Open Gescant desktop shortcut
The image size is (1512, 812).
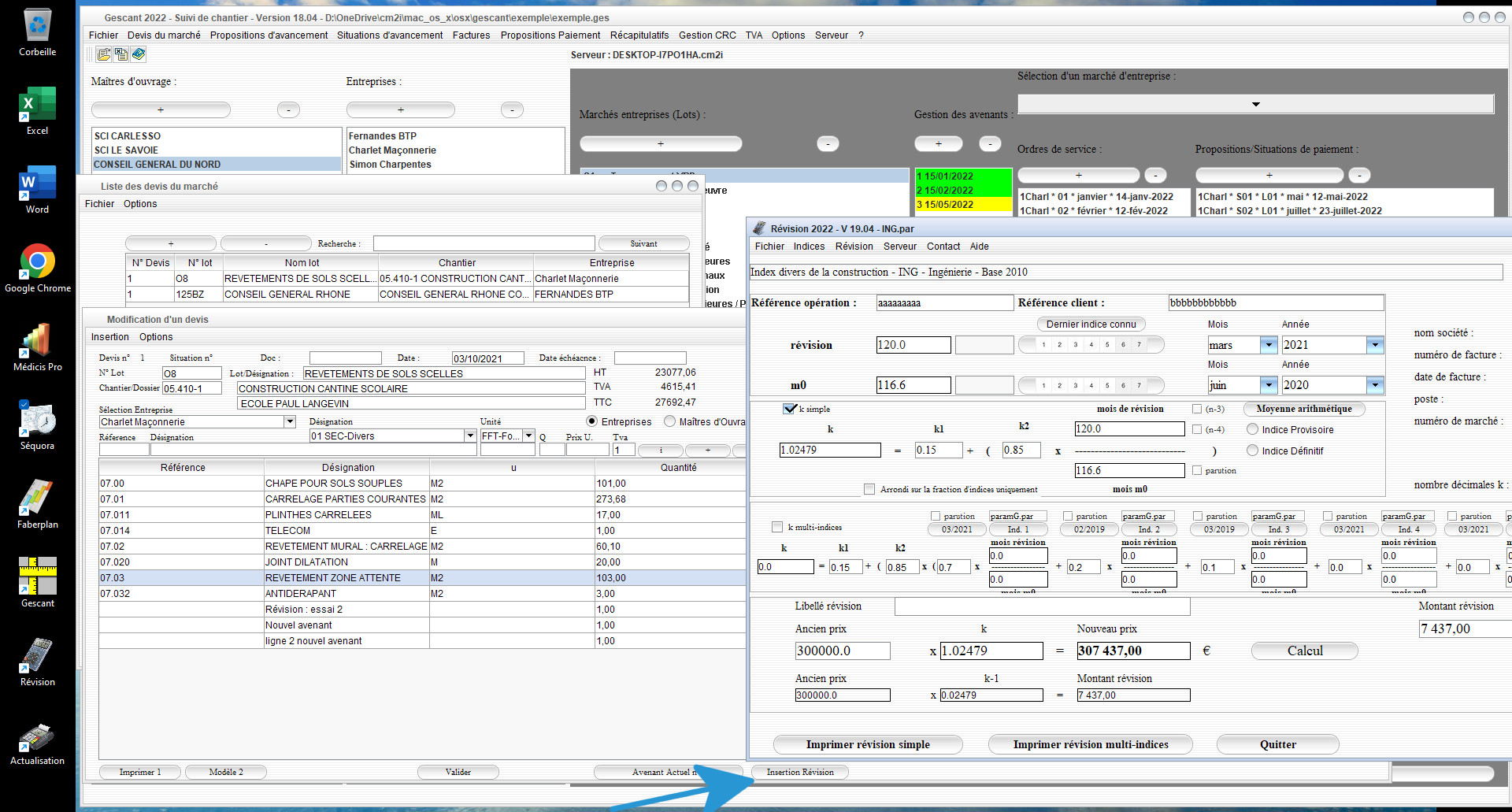pos(38,583)
